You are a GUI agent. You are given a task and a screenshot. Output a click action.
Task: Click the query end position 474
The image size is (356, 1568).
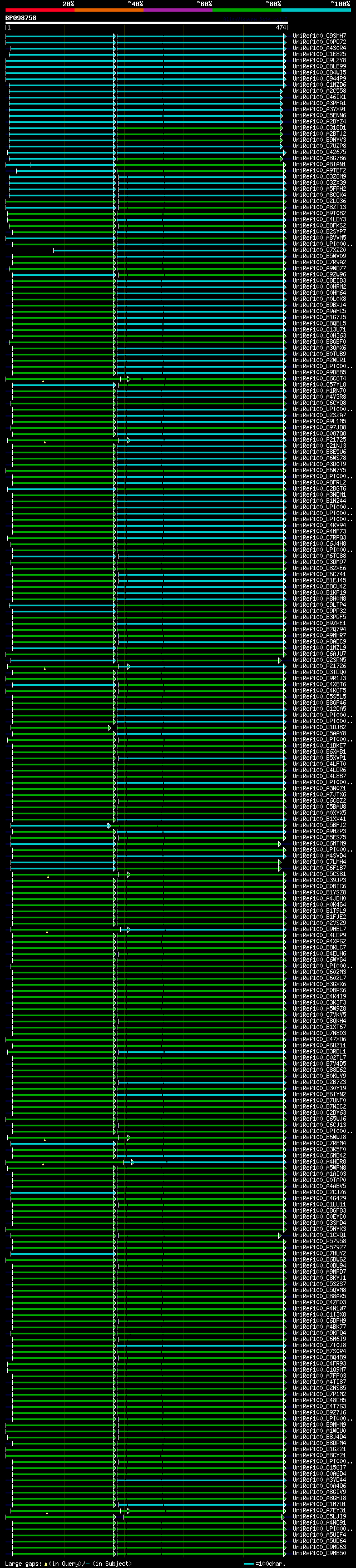(280, 27)
